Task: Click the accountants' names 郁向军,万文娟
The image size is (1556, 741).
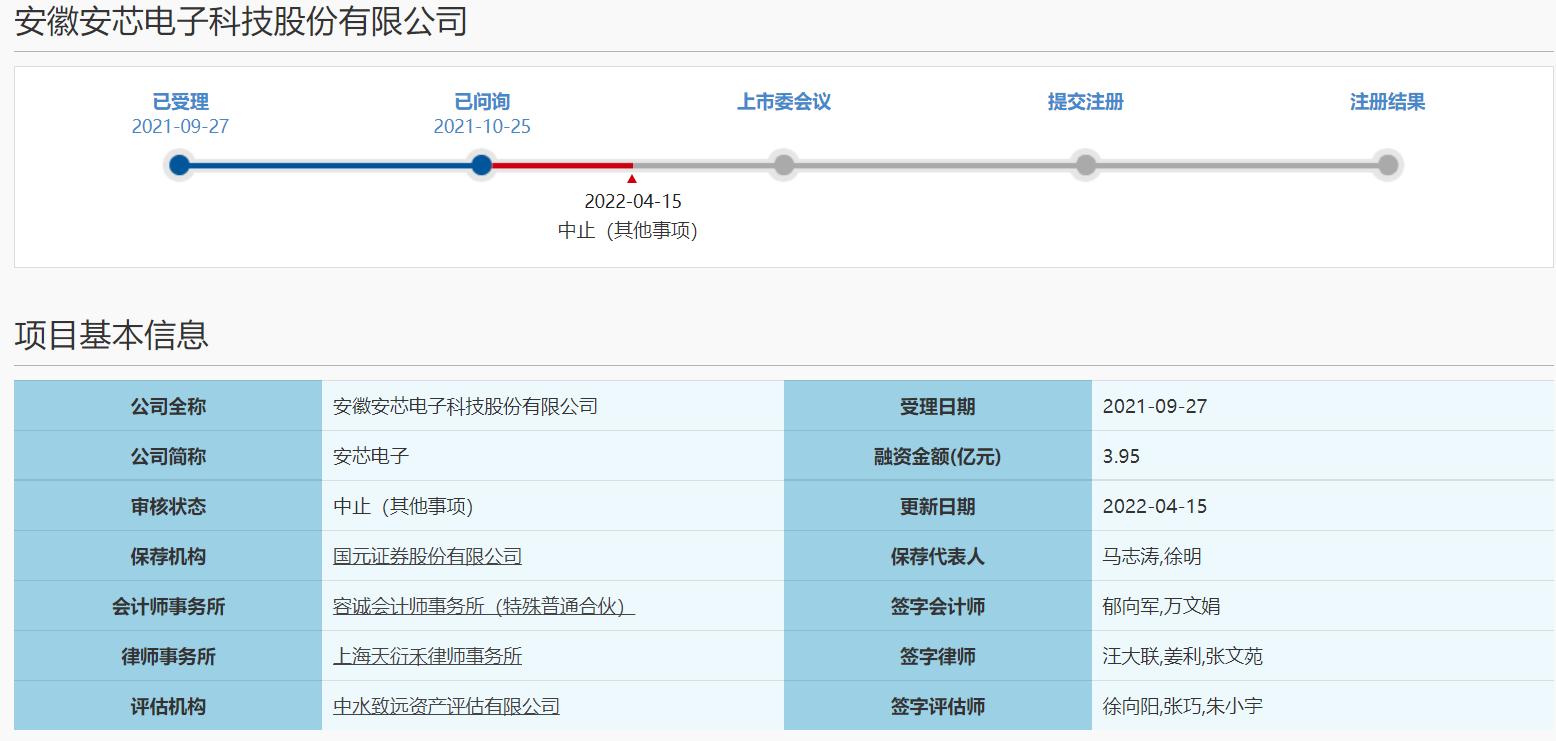Action: click(x=1161, y=607)
